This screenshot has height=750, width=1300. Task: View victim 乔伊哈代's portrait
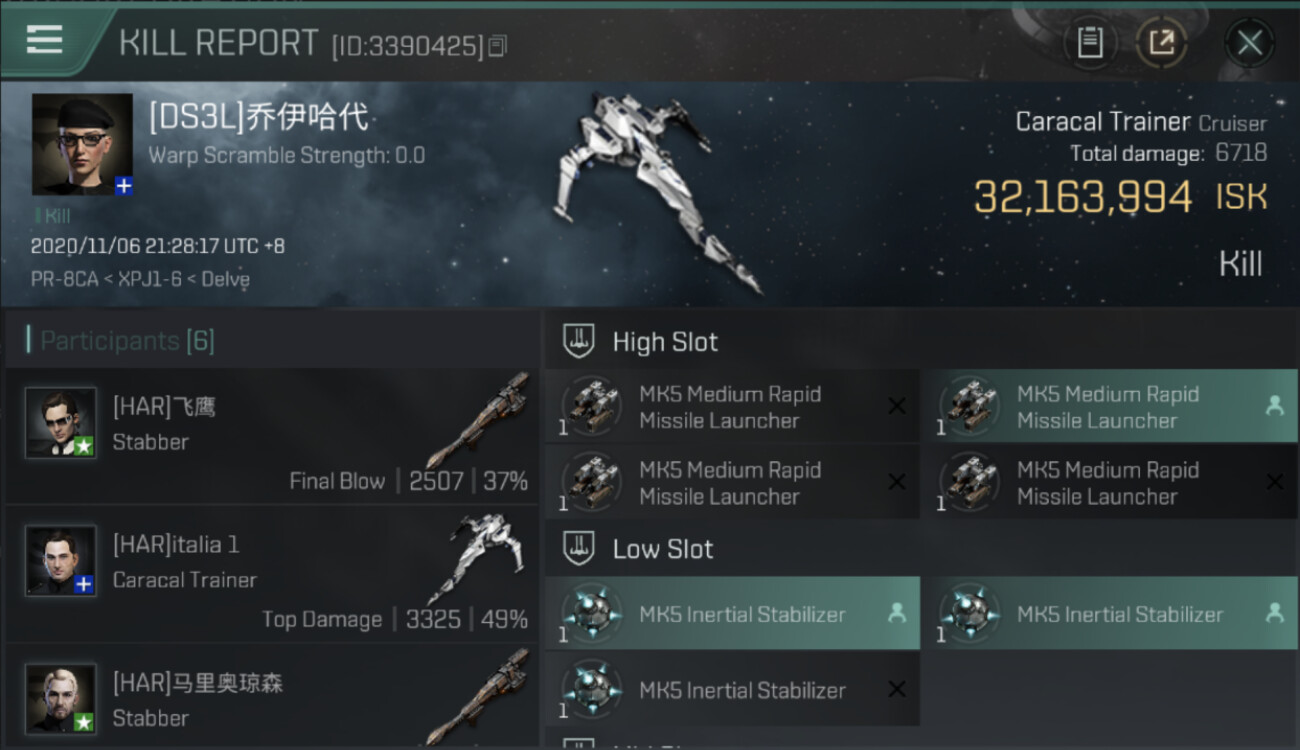pyautogui.click(x=82, y=144)
